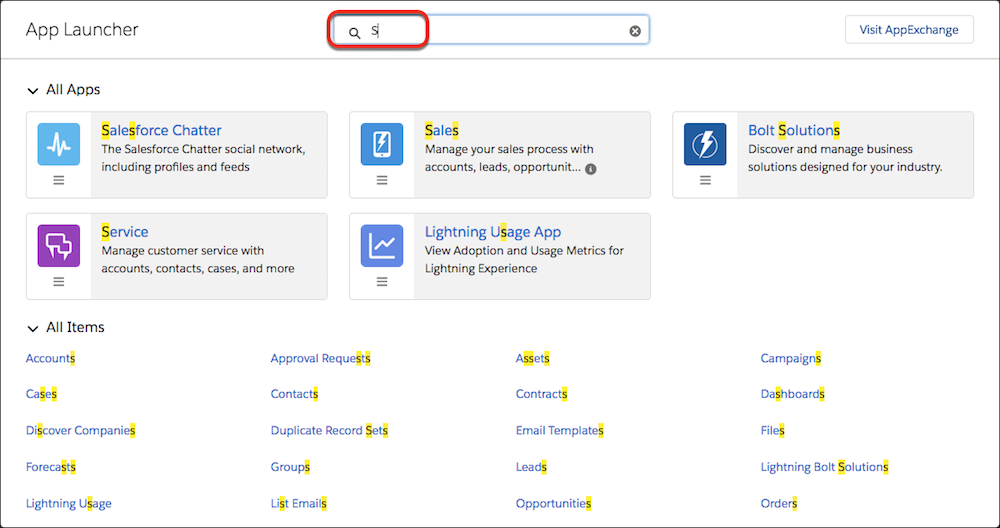This screenshot has height=528, width=1000.
Task: Collapse the All Apps section
Action: tap(33, 91)
